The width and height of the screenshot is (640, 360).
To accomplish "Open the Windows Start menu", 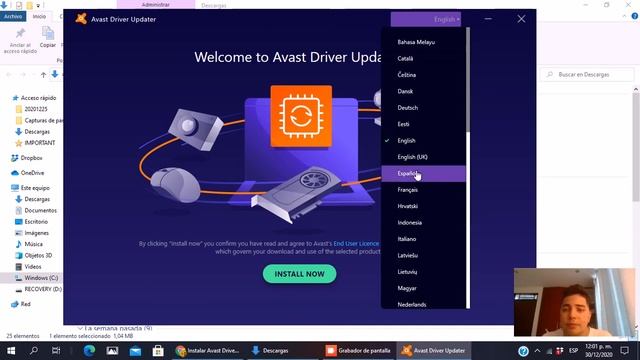I will (x=11, y=351).
